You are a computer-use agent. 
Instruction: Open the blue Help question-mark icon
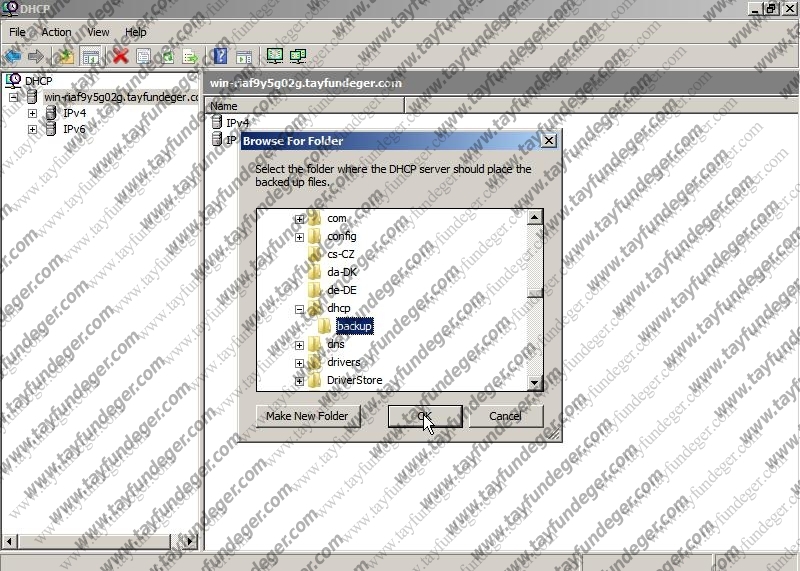[x=220, y=56]
